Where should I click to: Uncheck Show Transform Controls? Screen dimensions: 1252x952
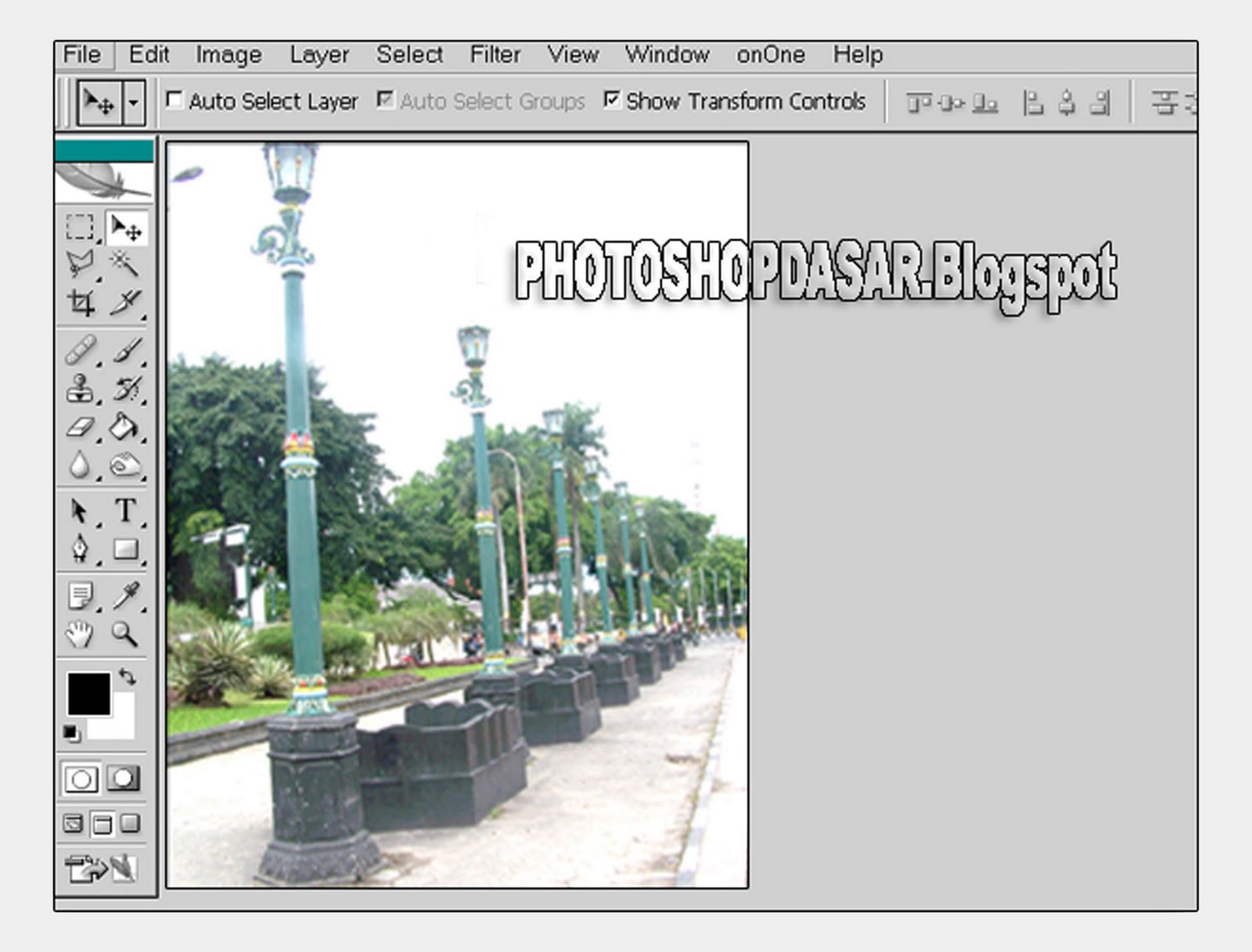tap(612, 100)
